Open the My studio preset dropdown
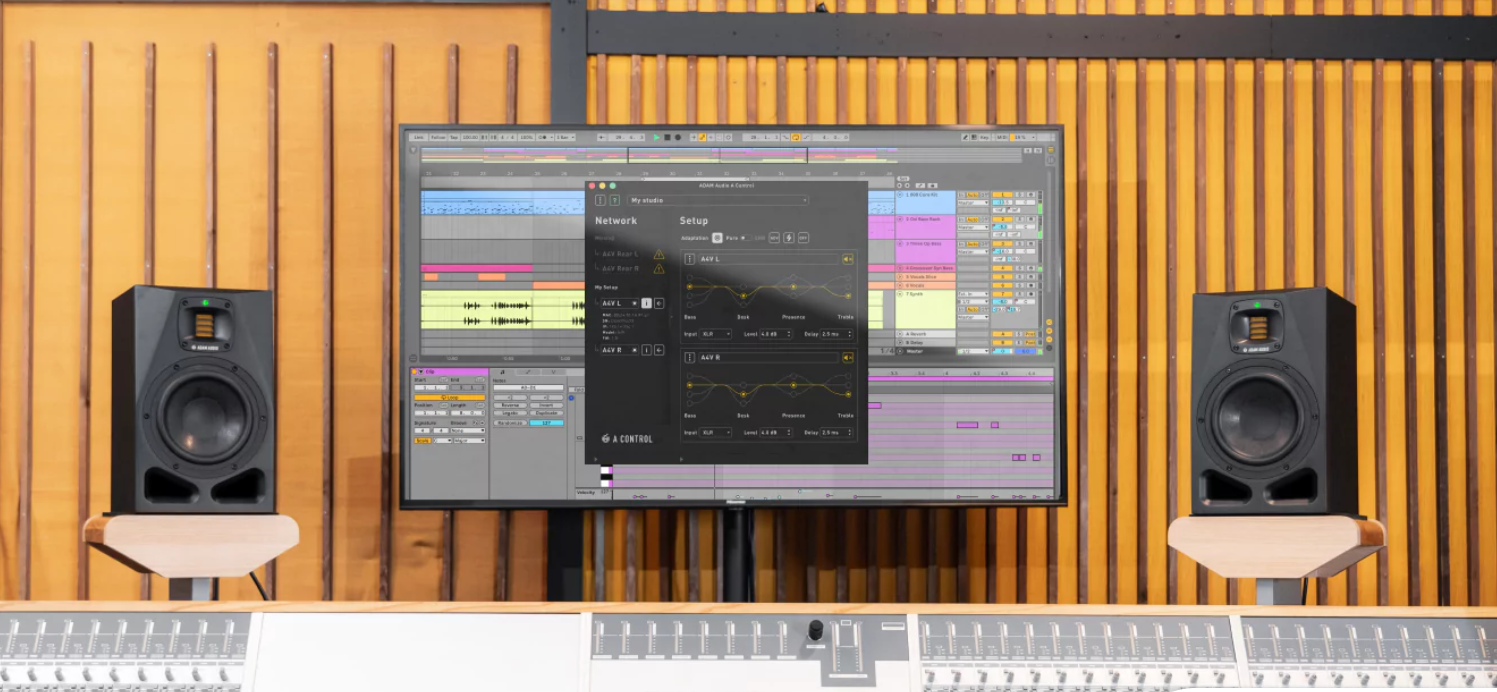Image resolution: width=1497 pixels, height=692 pixels. 719,199
